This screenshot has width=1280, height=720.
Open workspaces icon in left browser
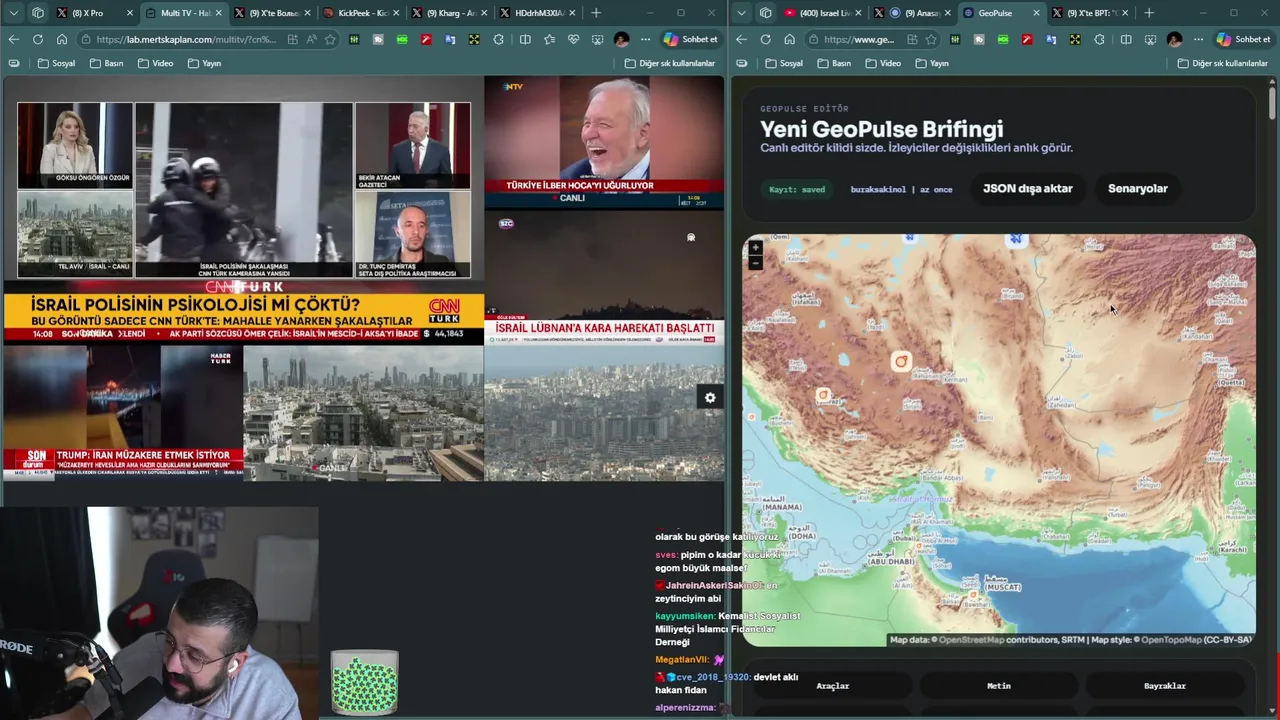click(38, 13)
